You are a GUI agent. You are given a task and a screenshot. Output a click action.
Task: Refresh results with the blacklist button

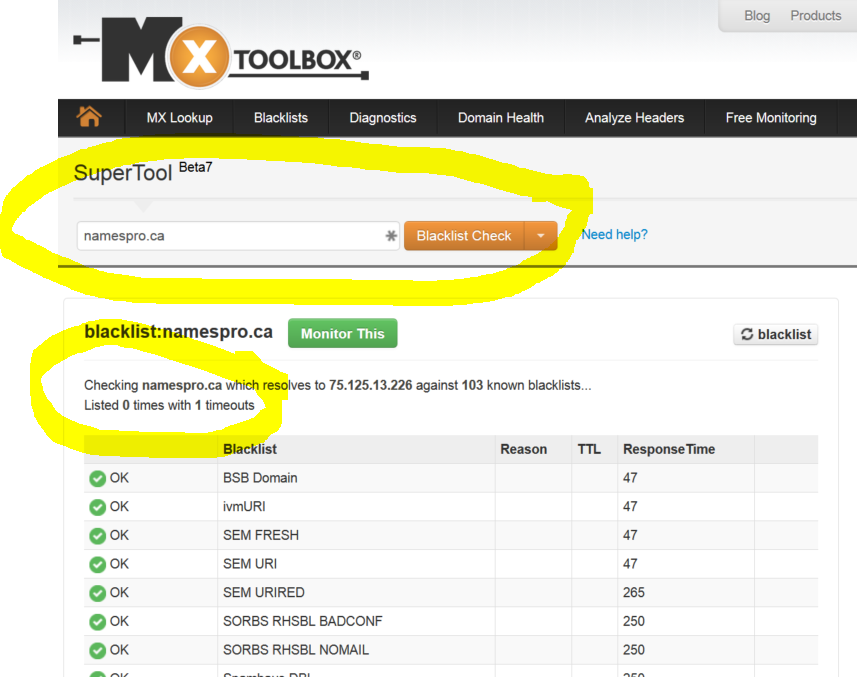click(x=776, y=334)
